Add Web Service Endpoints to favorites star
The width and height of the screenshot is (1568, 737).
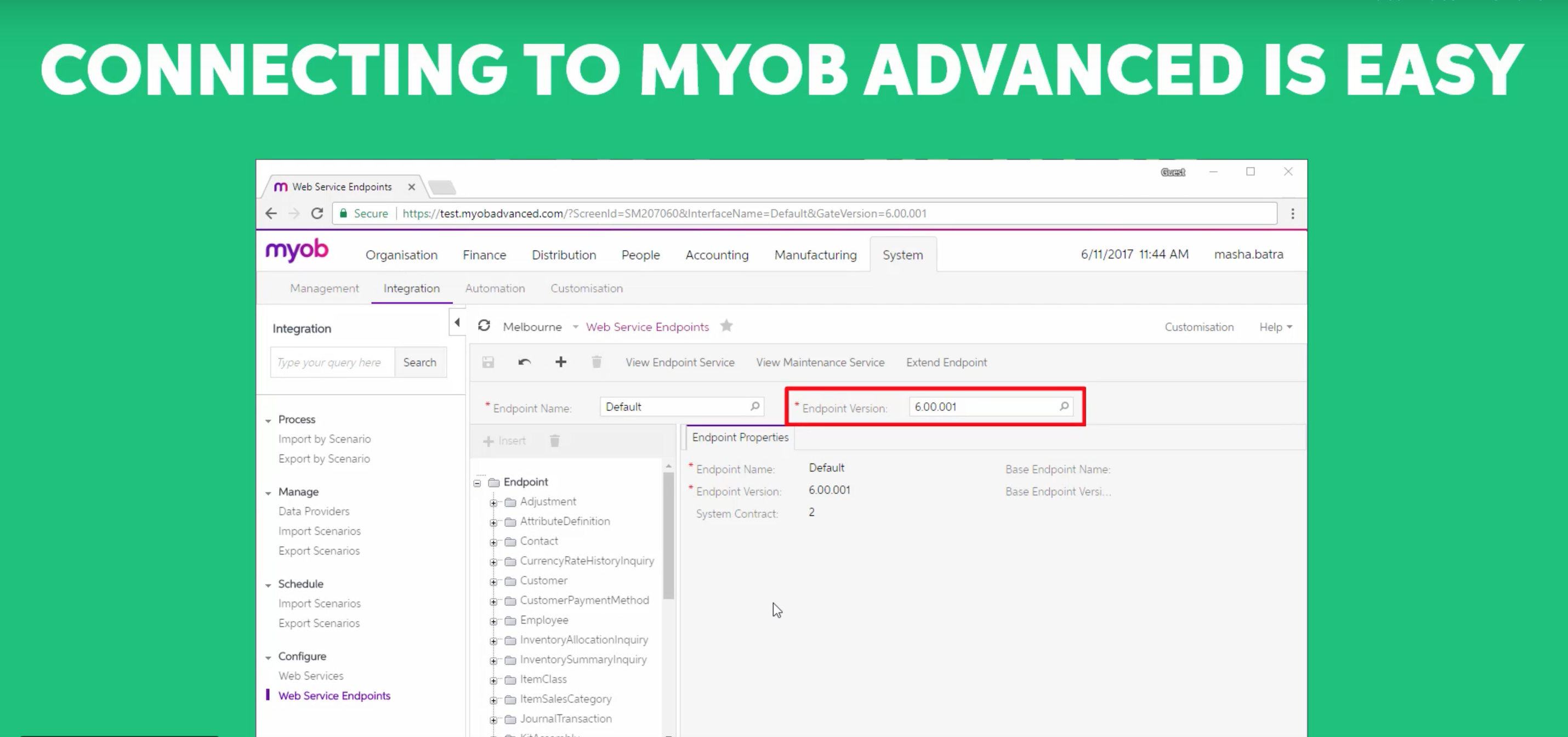tap(726, 326)
